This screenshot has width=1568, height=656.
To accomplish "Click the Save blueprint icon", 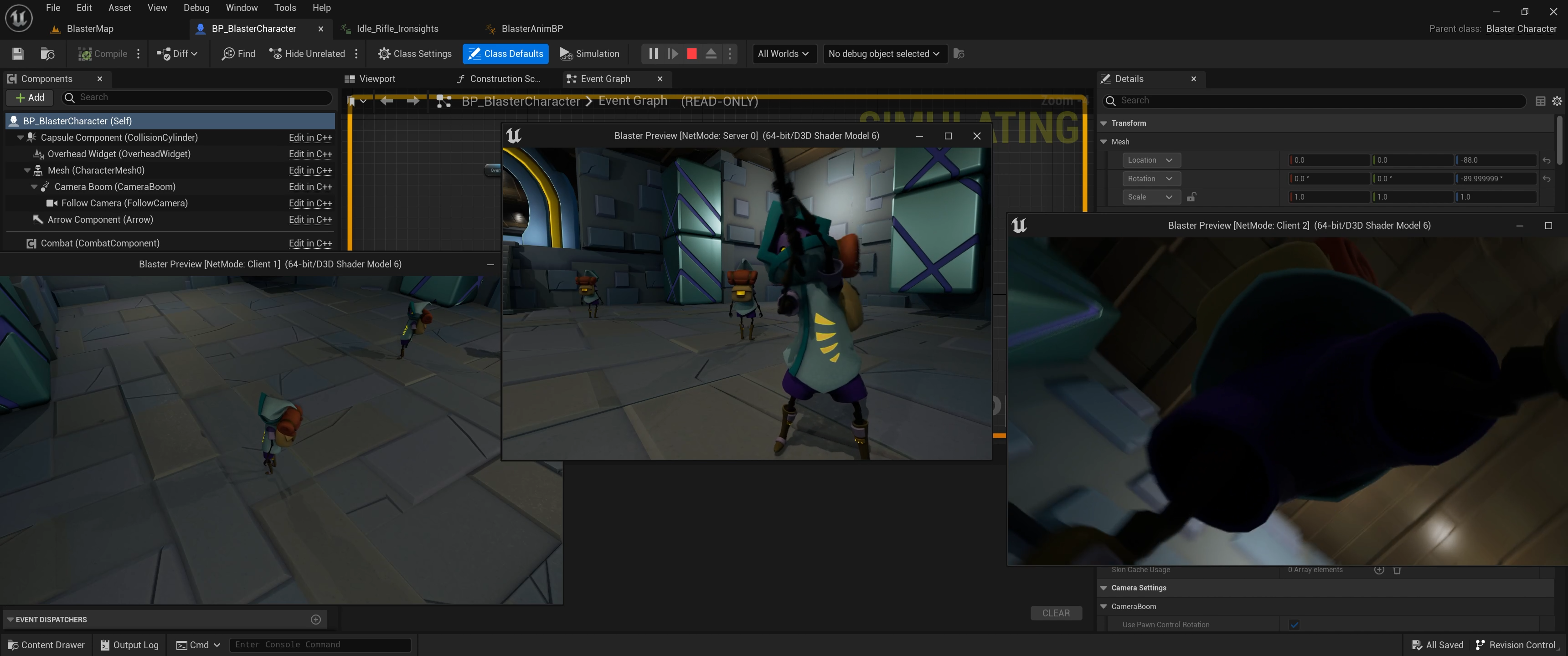I will tap(18, 54).
